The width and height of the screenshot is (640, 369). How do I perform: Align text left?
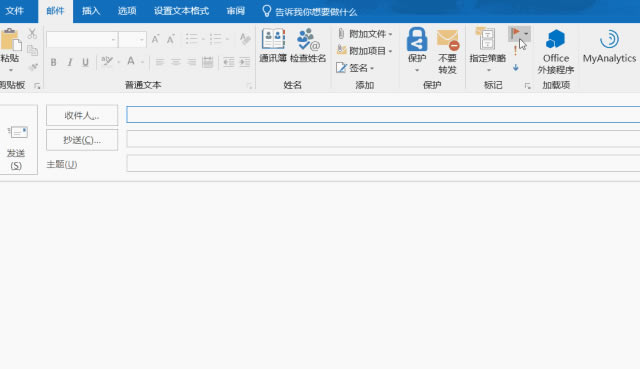160,62
